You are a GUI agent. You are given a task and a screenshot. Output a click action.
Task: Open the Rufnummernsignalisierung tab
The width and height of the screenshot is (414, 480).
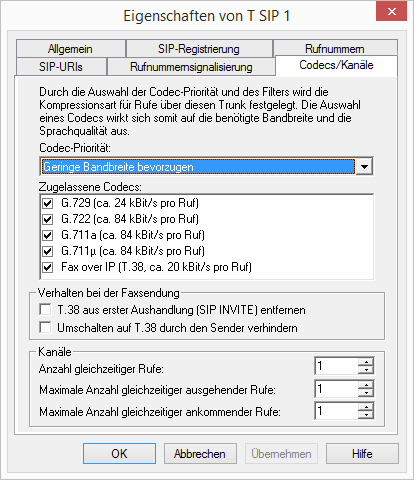click(x=191, y=67)
